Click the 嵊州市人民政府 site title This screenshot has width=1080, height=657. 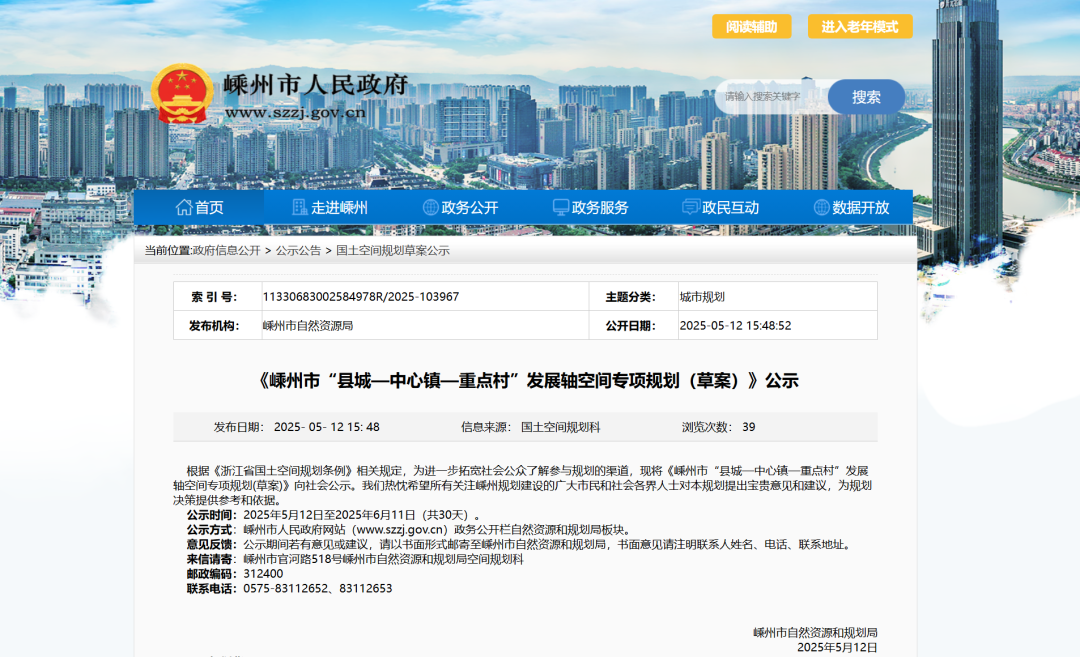click(x=315, y=84)
